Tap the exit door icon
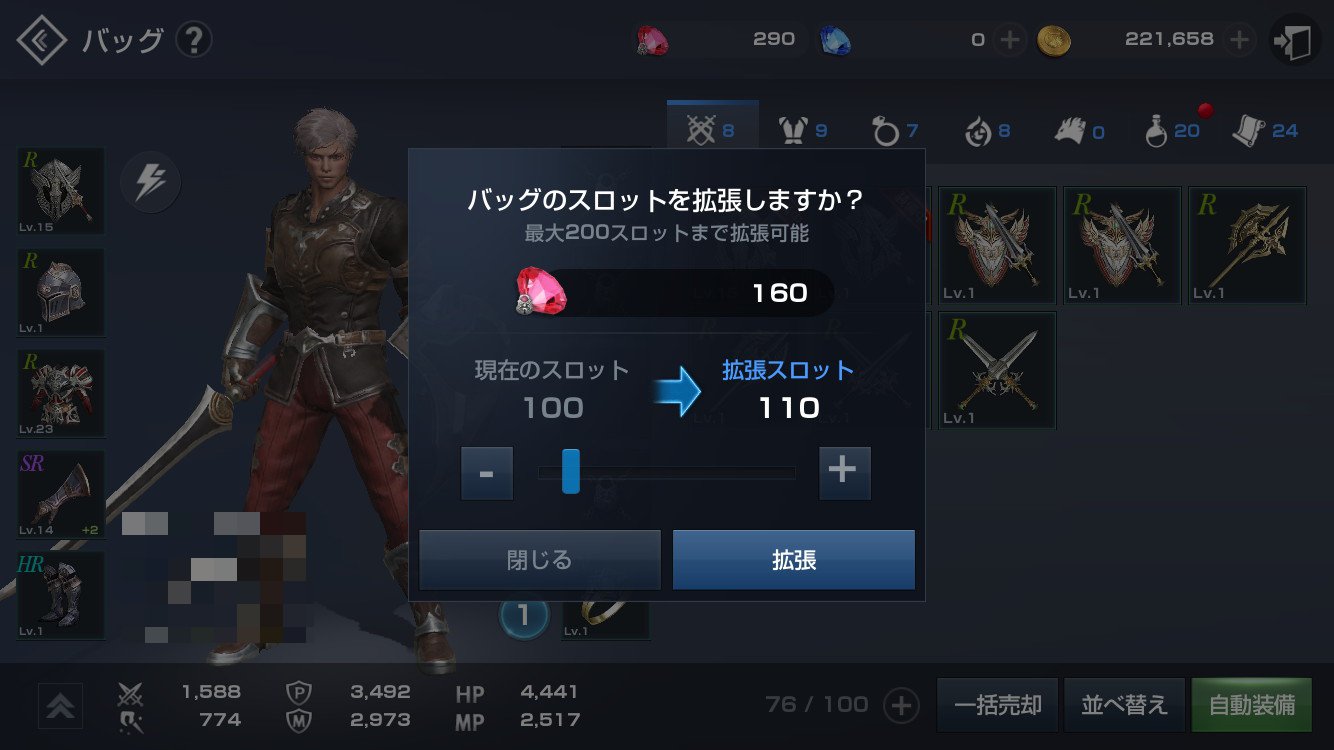This screenshot has width=1334, height=750. point(1295,41)
